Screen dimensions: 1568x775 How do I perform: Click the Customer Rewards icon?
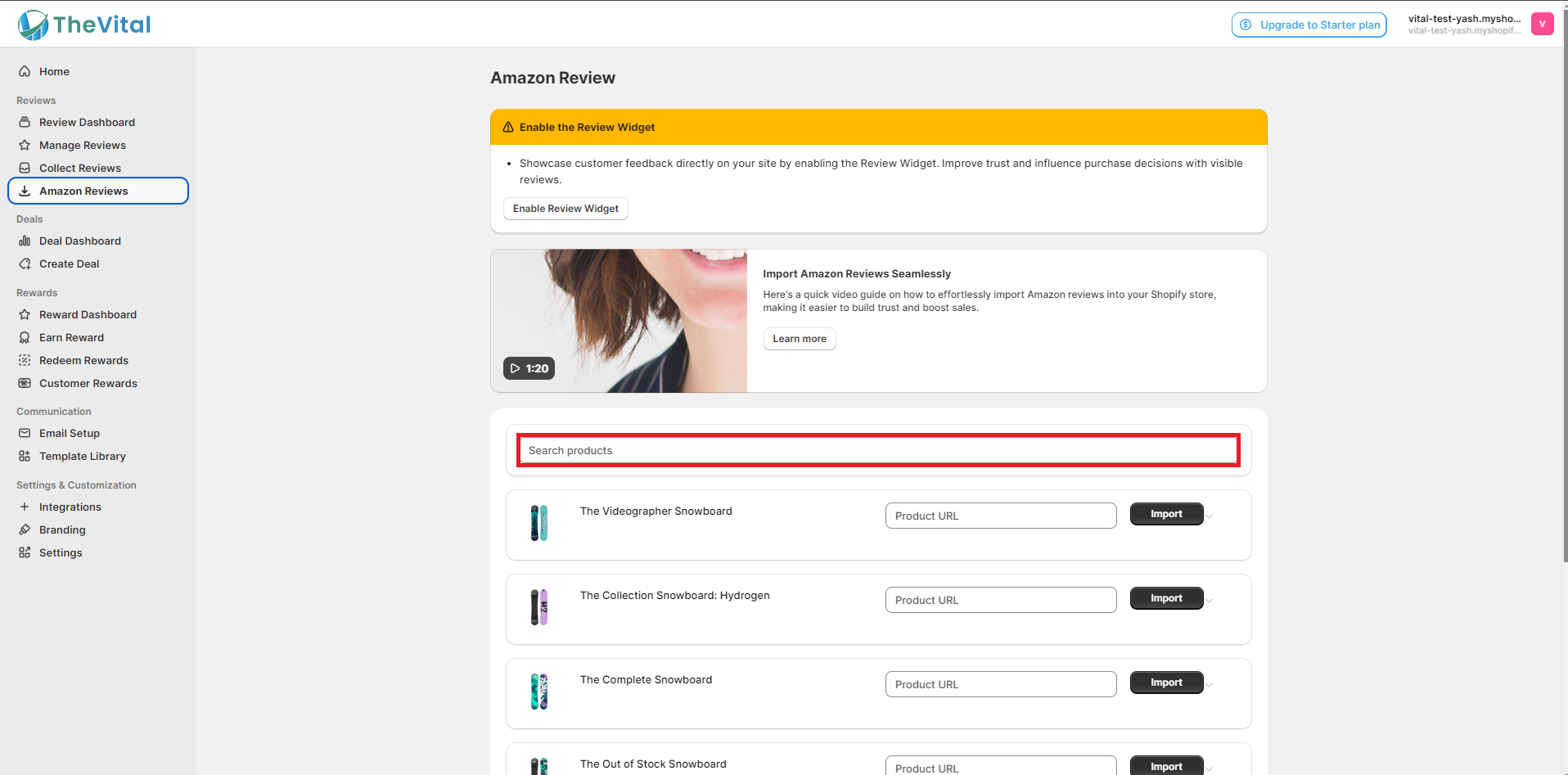pos(25,383)
